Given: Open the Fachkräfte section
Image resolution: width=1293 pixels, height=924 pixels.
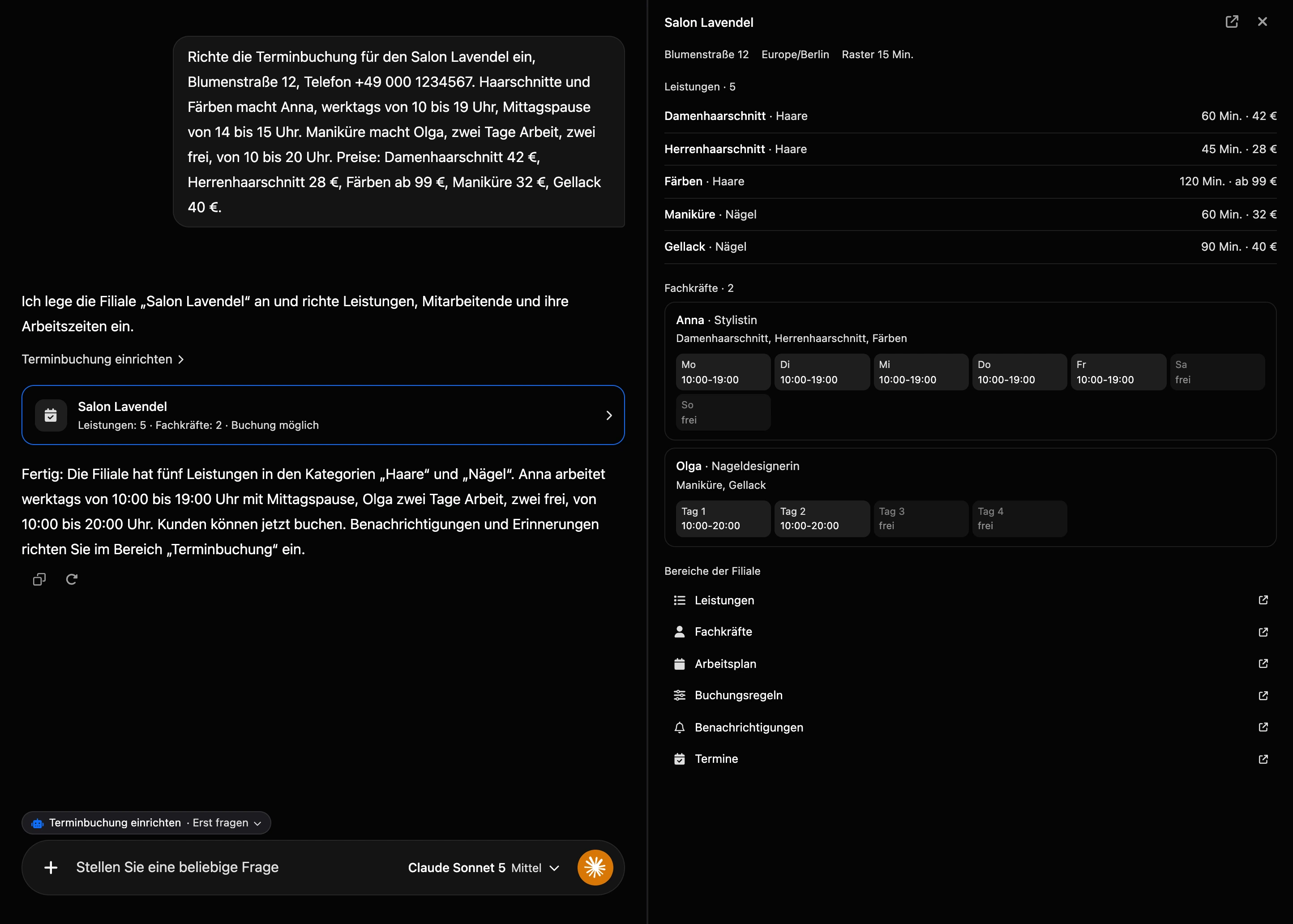Looking at the screenshot, I should [971, 632].
